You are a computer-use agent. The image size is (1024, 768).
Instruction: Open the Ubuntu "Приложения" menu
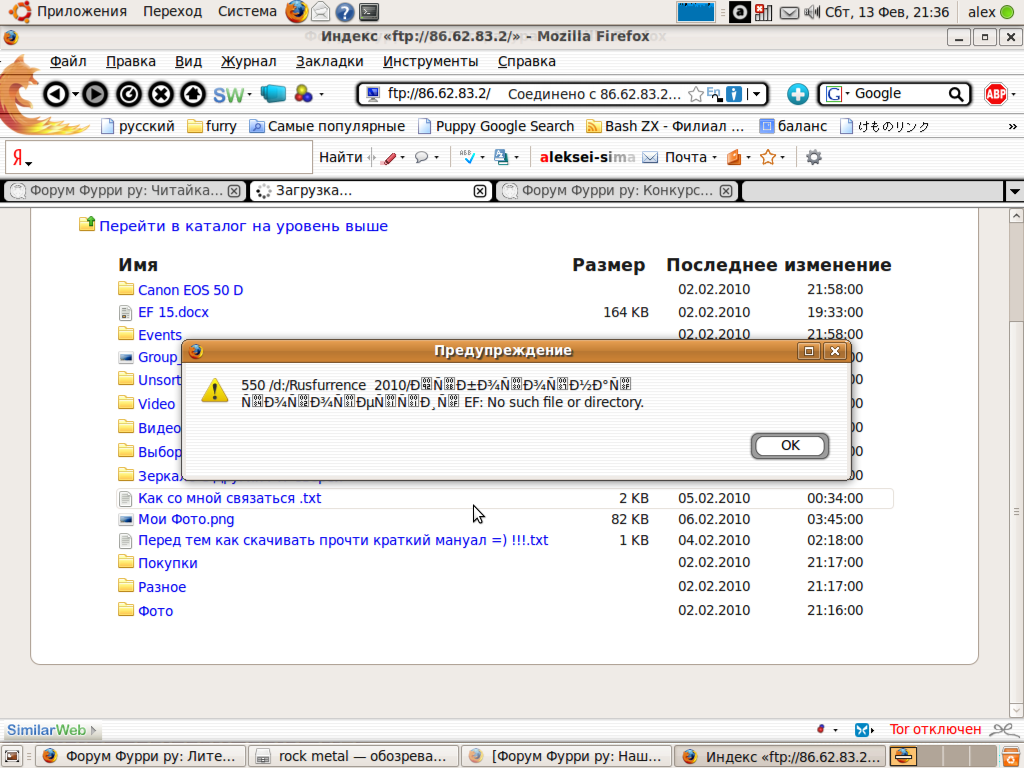[x=81, y=12]
